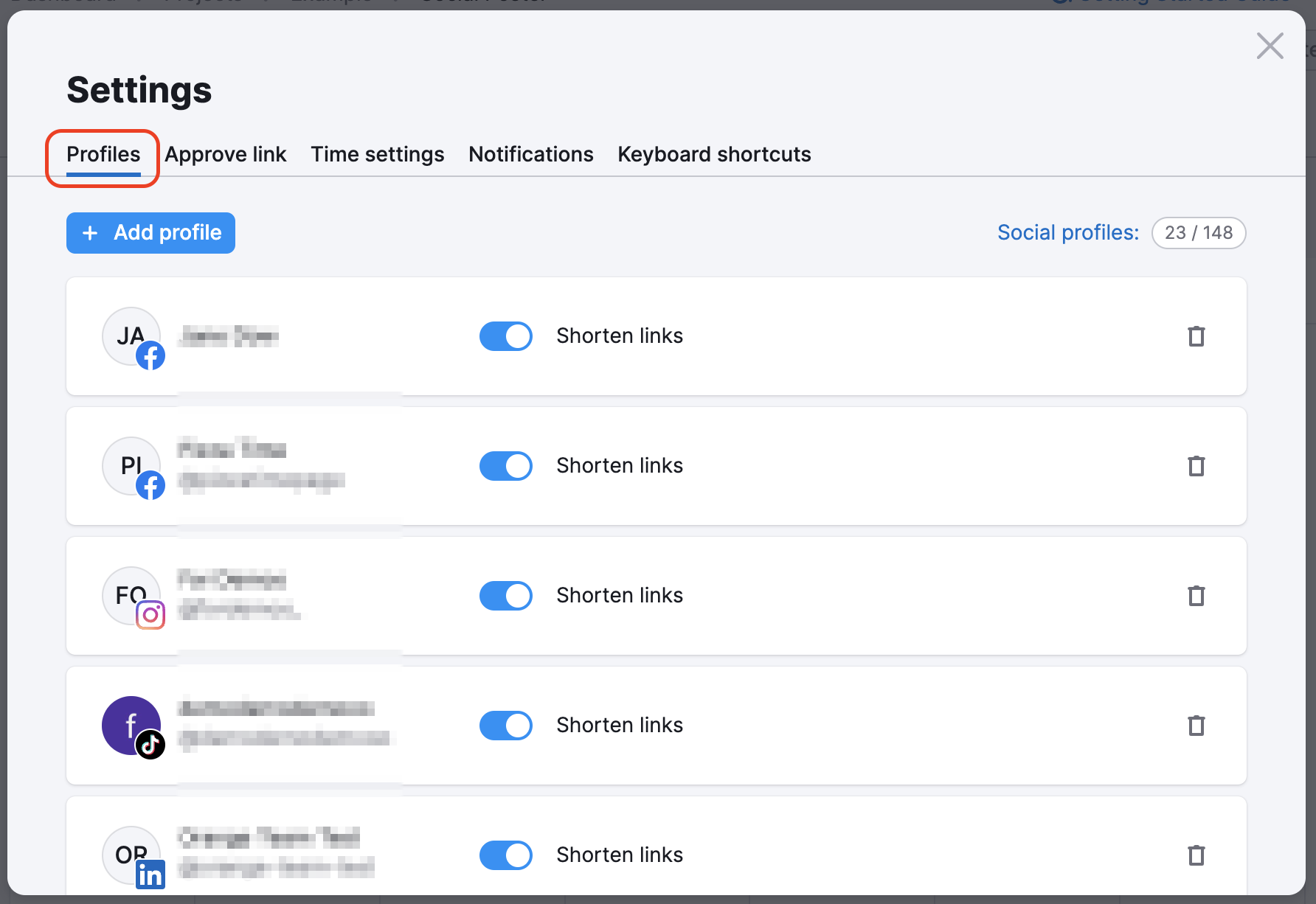Switch to the Approve link tab

(x=226, y=154)
